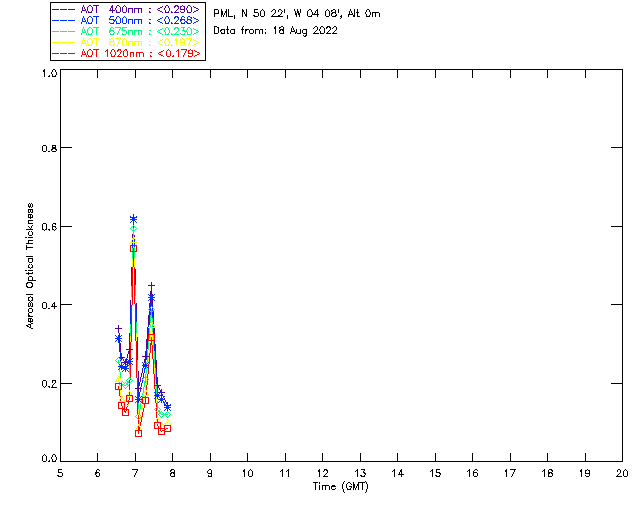This screenshot has width=640, height=512.
Task: Click the purple dashed line sample in legend
Action: (64, 9)
